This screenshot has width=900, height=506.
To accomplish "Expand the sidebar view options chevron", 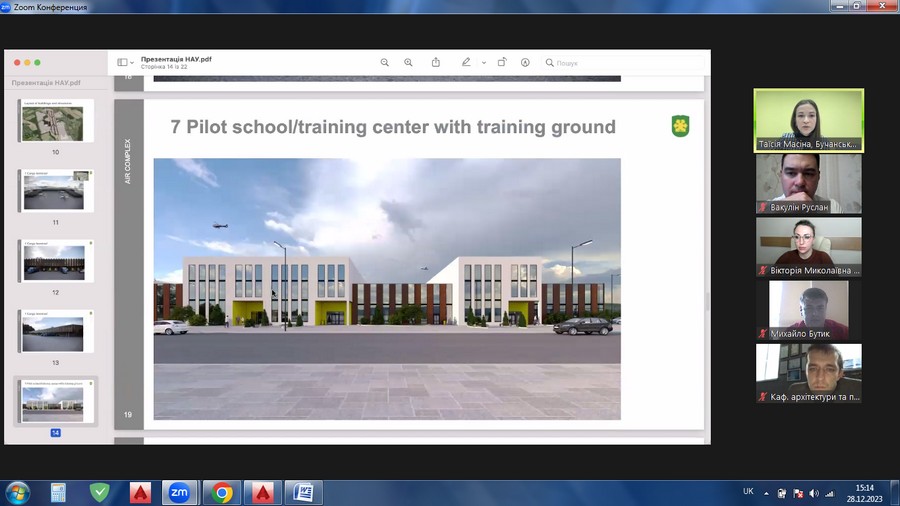I will point(133,62).
